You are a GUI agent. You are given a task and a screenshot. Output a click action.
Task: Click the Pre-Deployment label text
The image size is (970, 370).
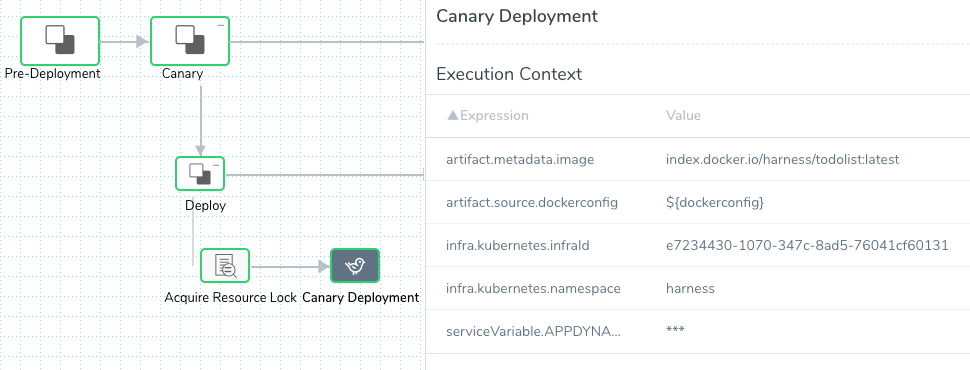click(53, 74)
